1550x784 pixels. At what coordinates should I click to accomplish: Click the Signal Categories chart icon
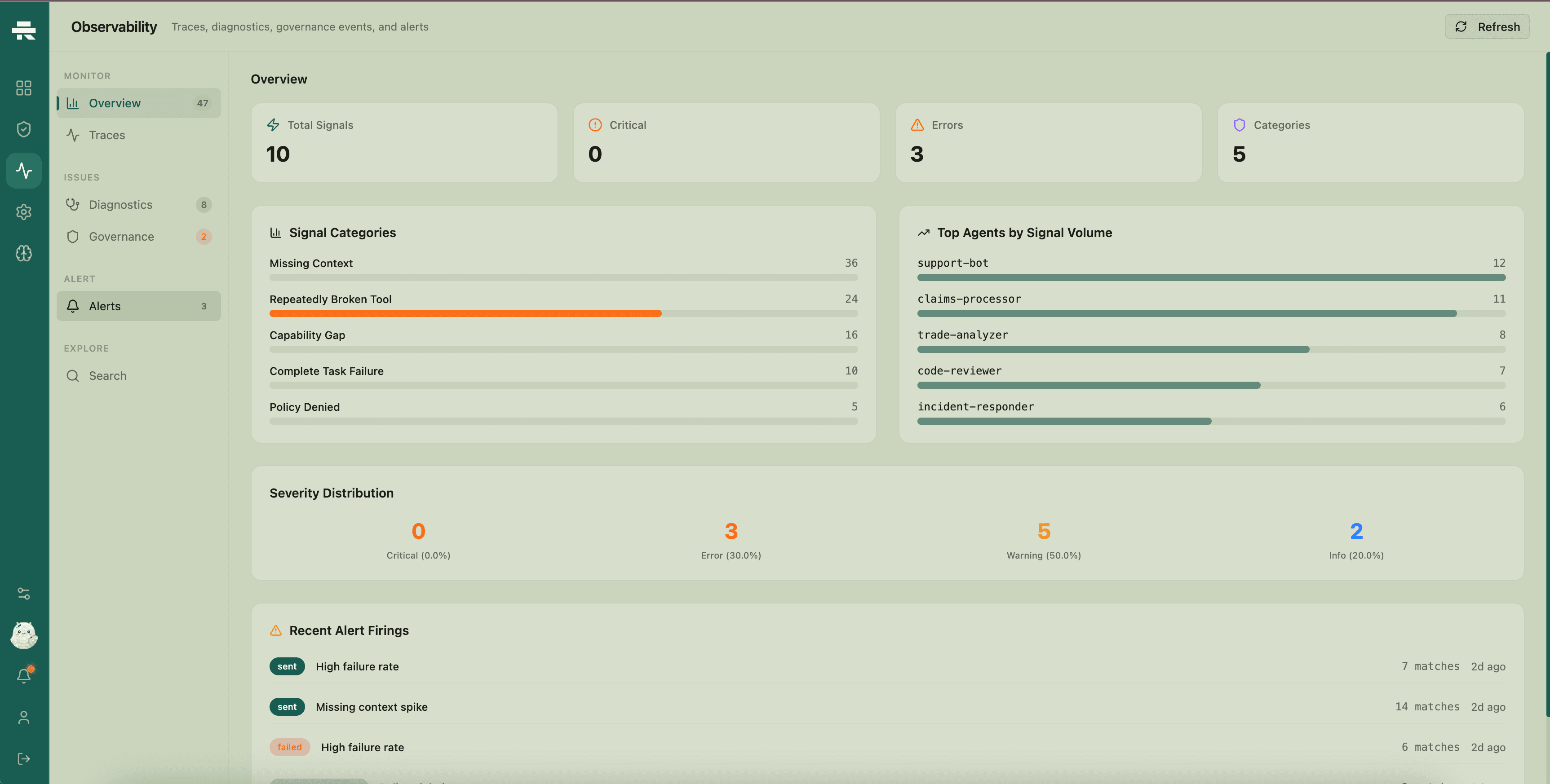coord(275,233)
